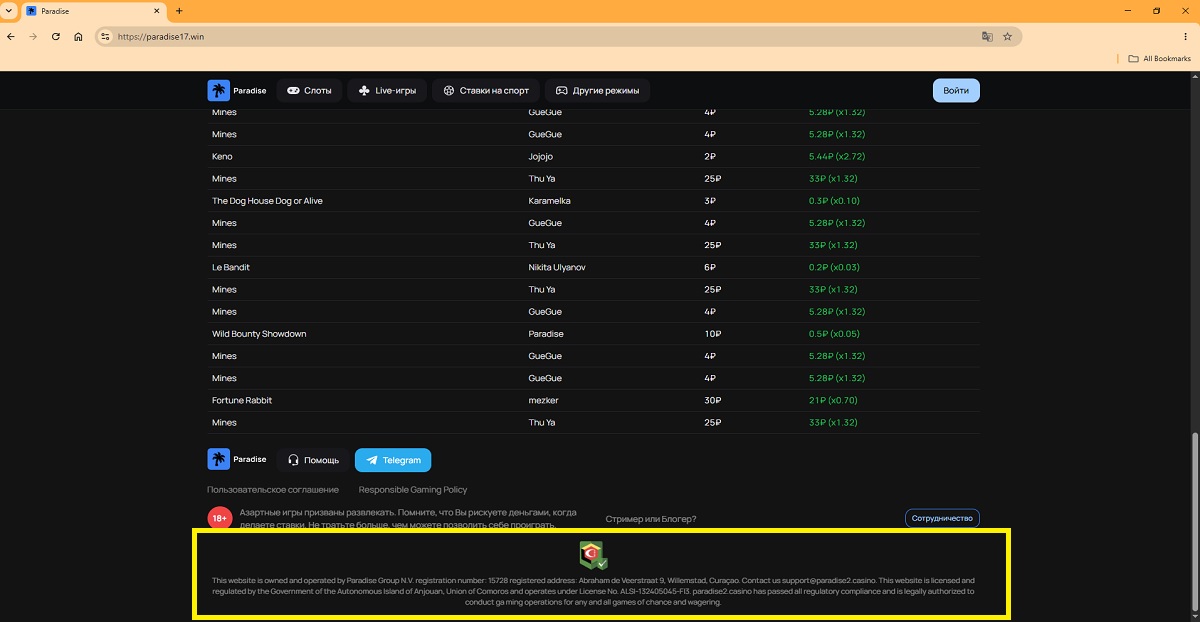Click the 5.44₽ (x2.72) payout

click(x=837, y=157)
